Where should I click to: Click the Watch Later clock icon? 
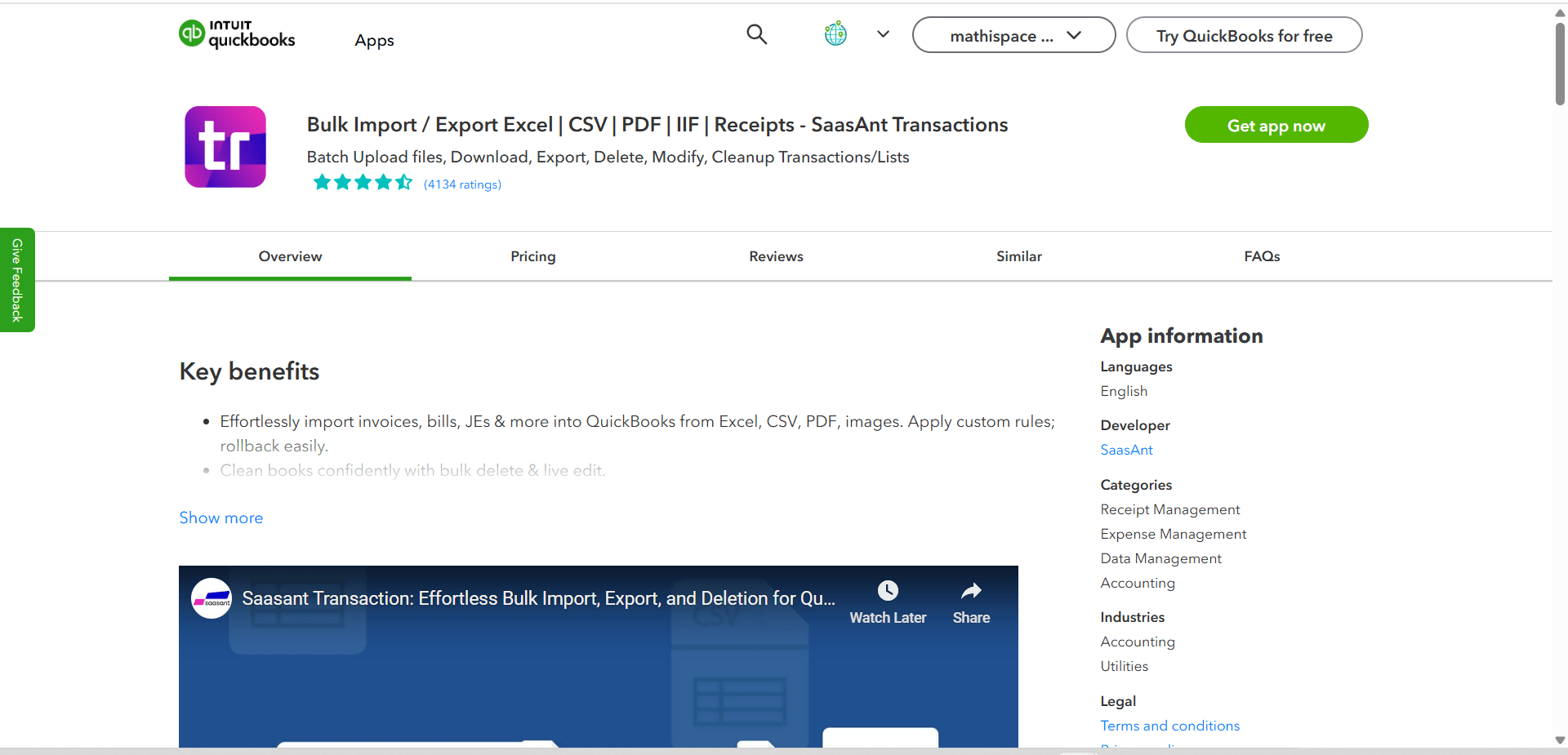888,590
